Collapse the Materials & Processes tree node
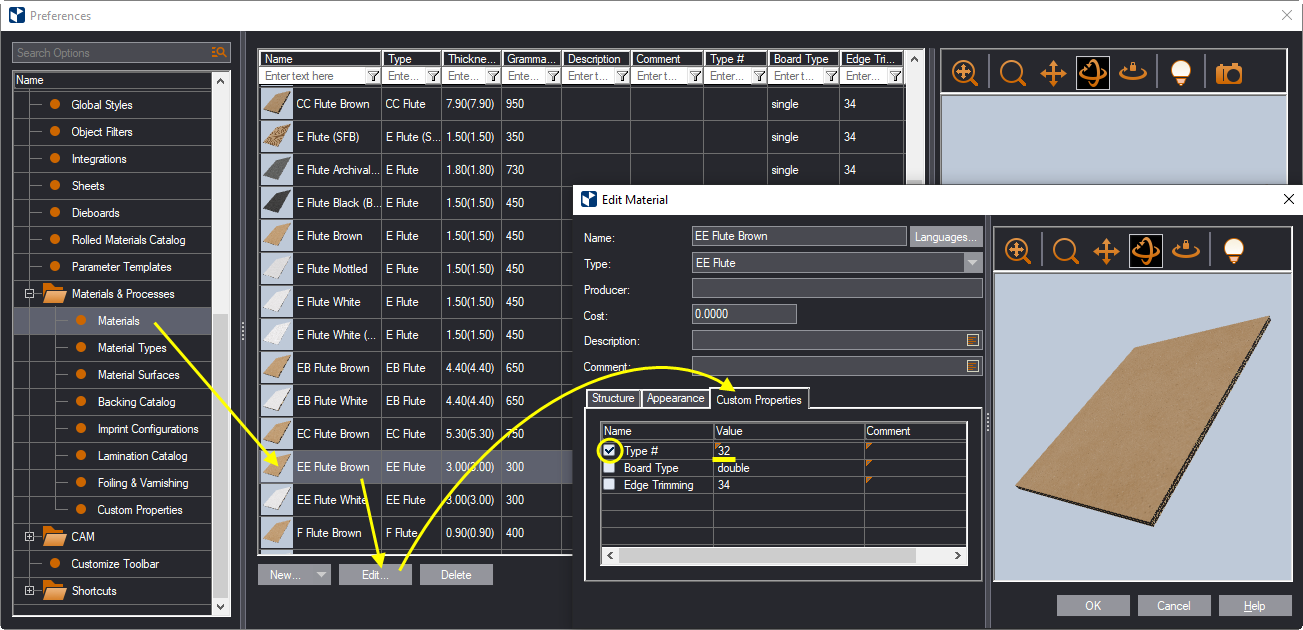 tap(30, 294)
